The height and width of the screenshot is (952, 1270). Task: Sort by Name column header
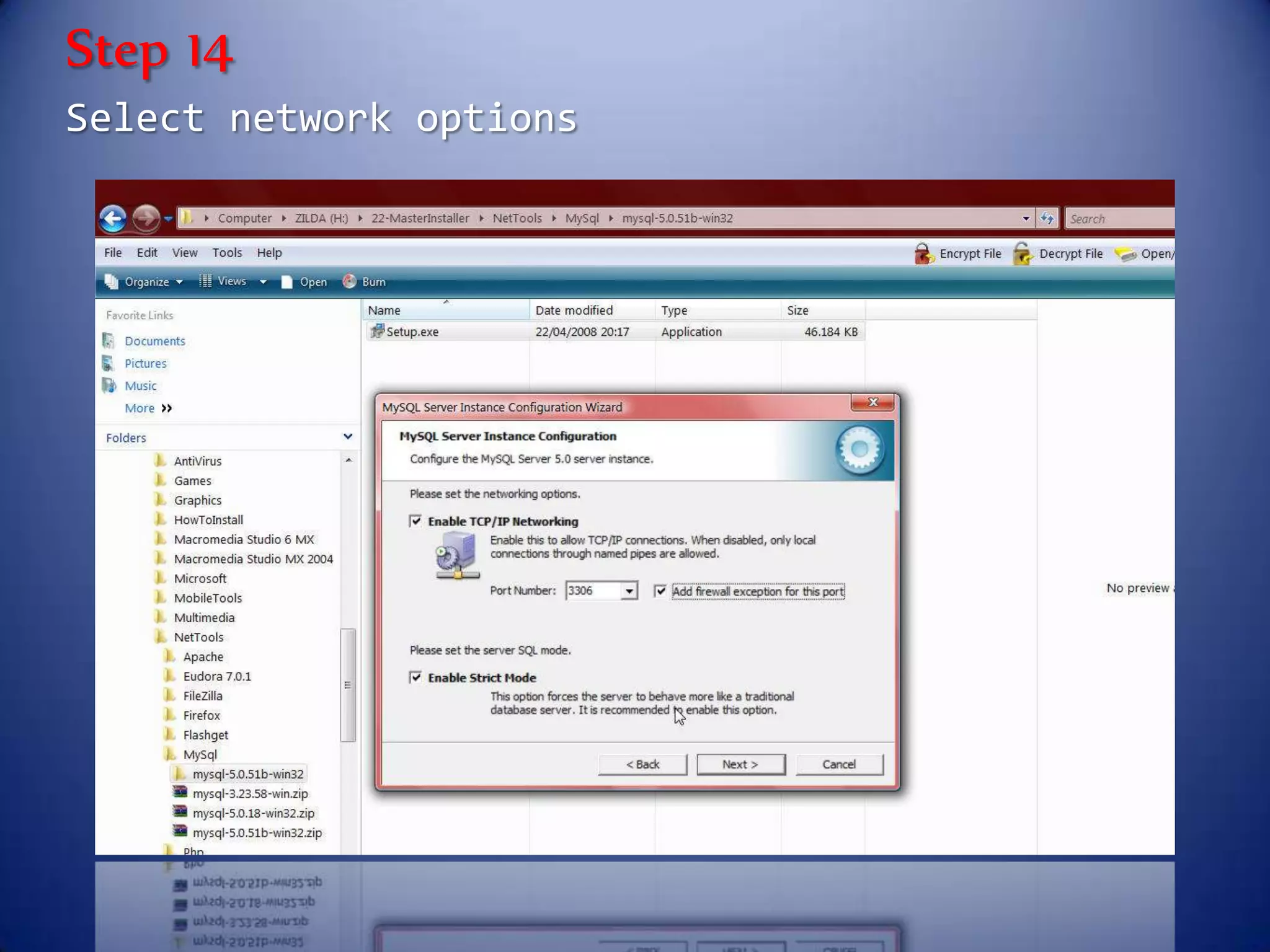point(445,311)
